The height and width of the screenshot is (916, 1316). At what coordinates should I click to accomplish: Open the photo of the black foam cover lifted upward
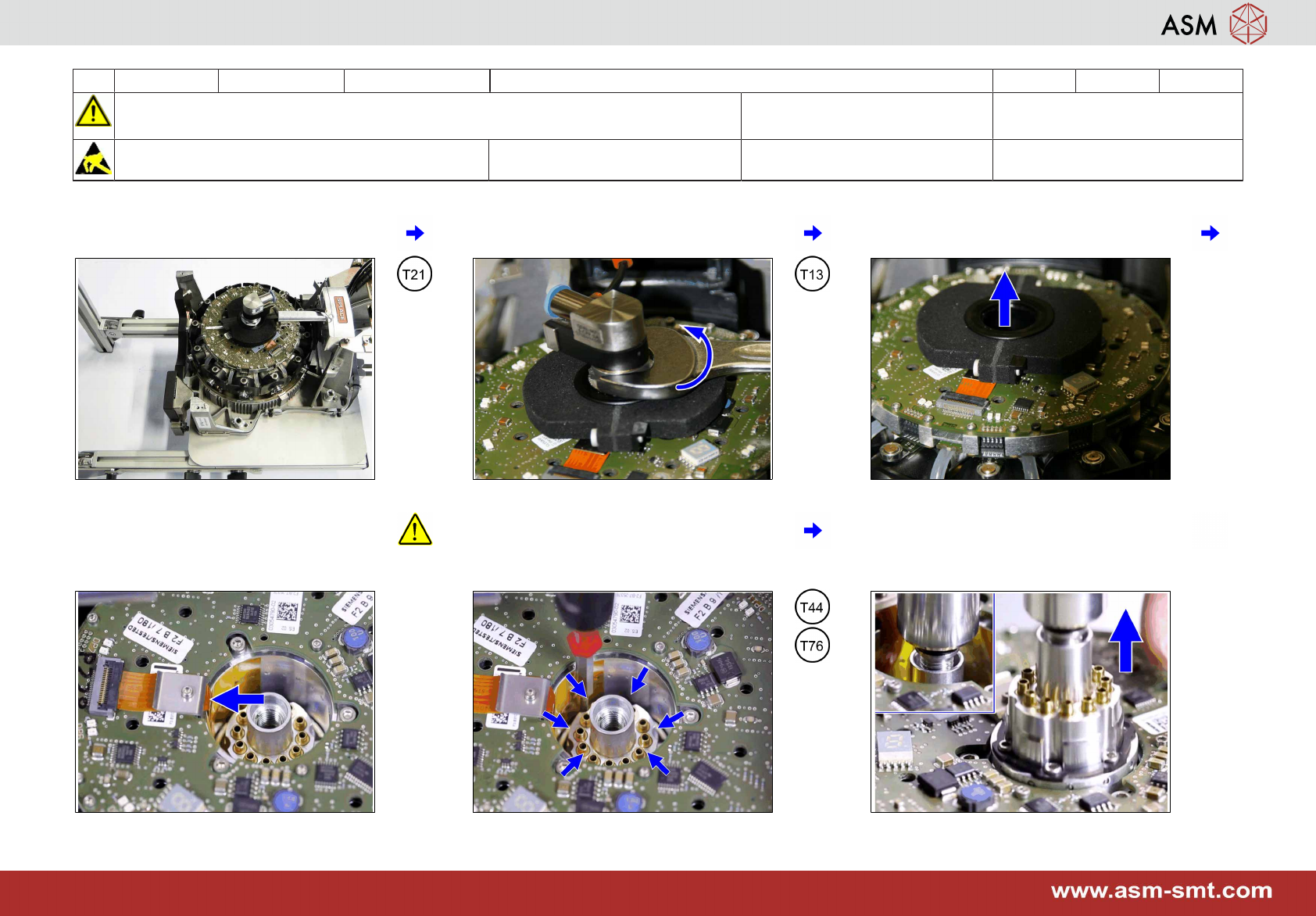(x=1021, y=369)
